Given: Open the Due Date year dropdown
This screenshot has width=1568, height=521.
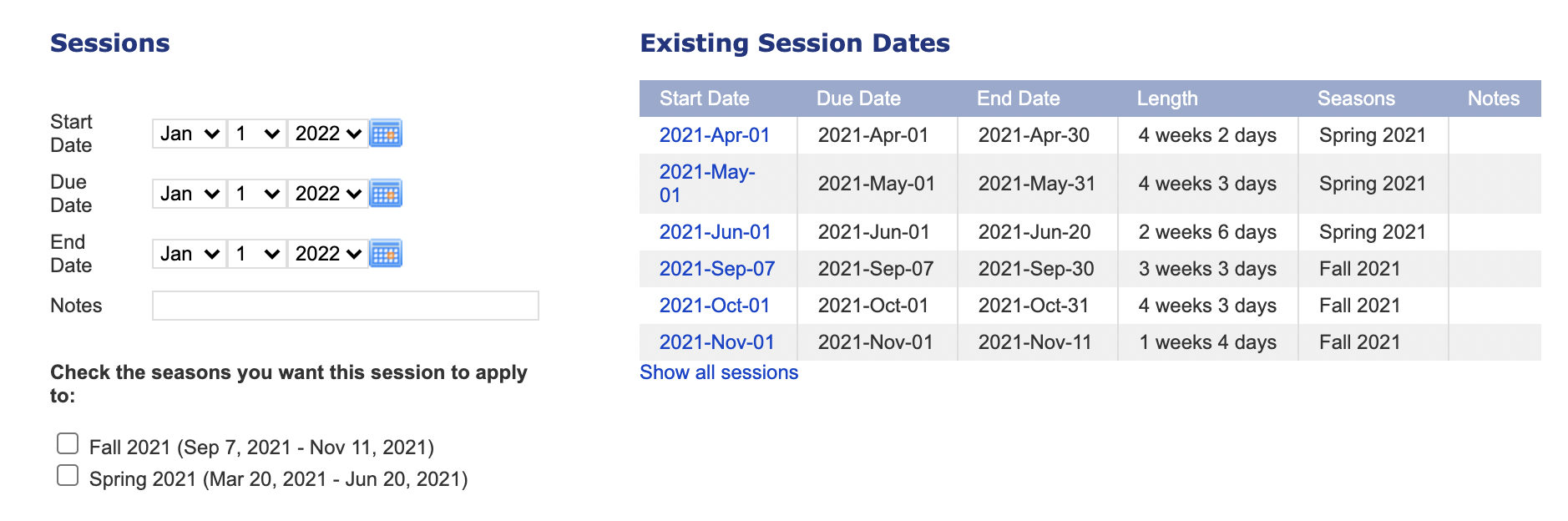Looking at the screenshot, I should point(326,193).
